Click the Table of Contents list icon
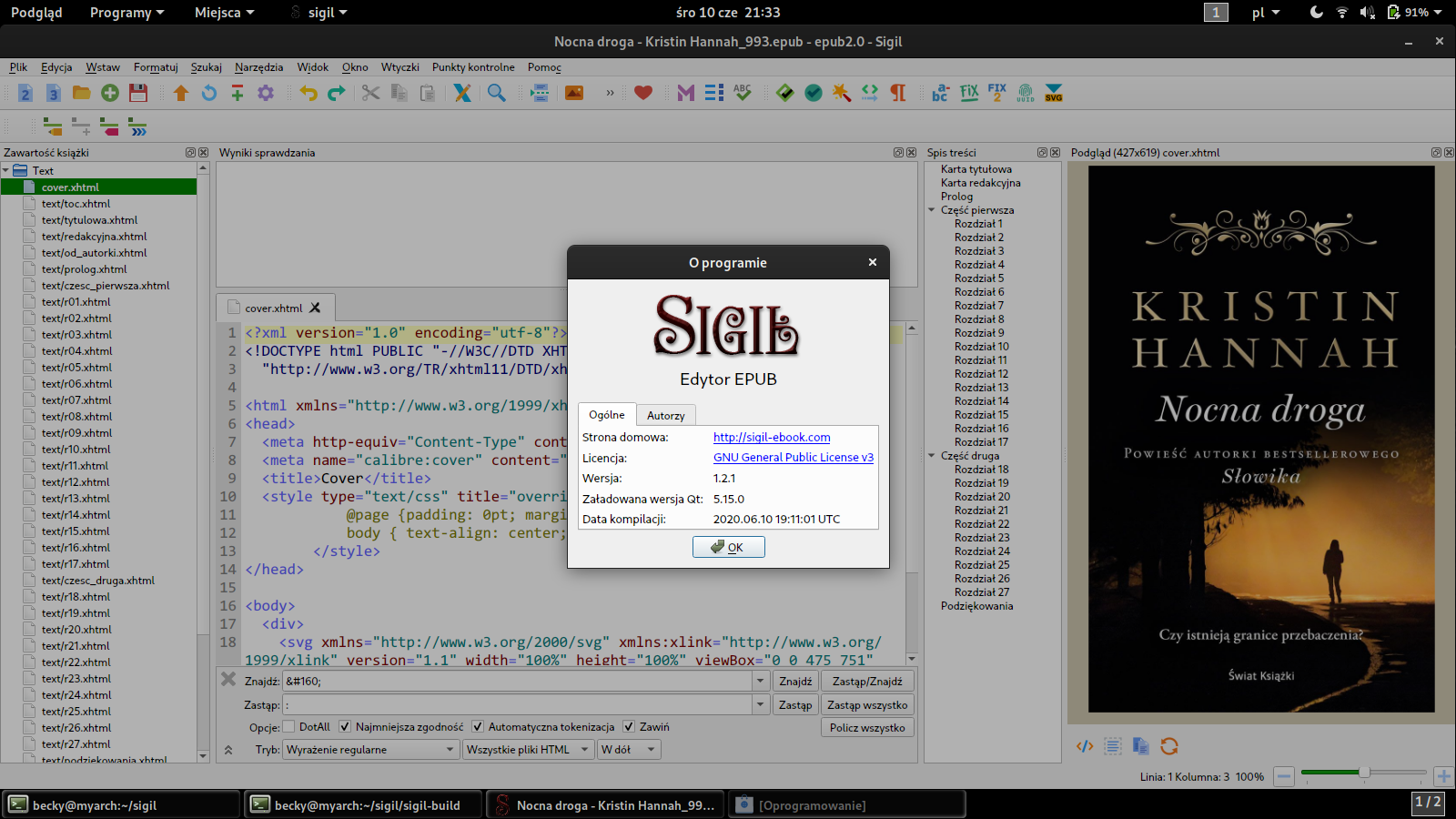Screen dimensions: 1456x819 tap(714, 93)
